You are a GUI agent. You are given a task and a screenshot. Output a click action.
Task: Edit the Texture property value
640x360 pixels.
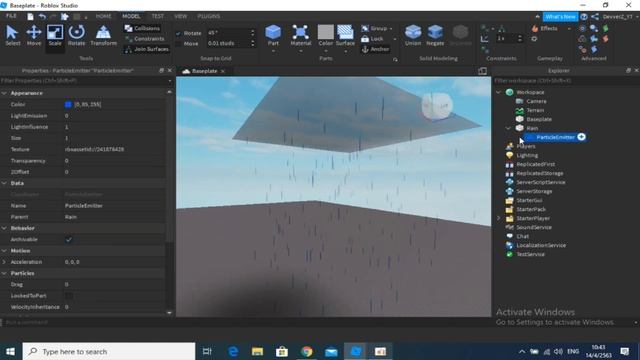pyautogui.click(x=114, y=149)
